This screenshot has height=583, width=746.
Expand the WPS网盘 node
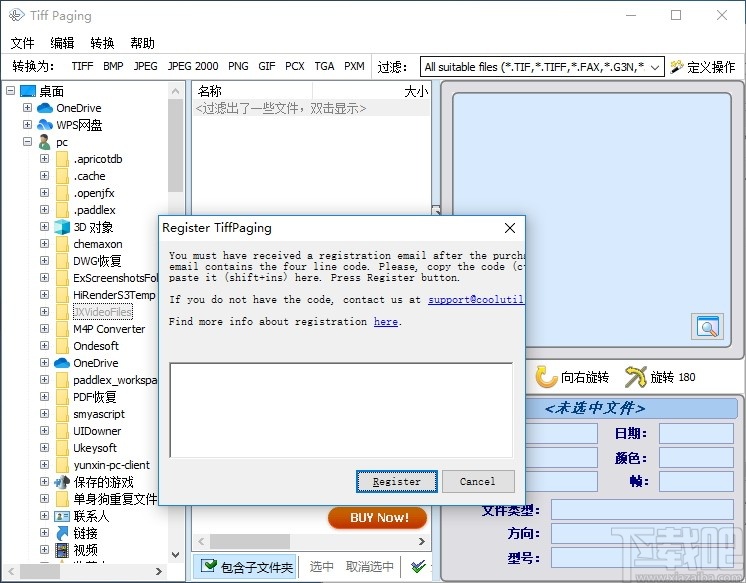(x=28, y=125)
